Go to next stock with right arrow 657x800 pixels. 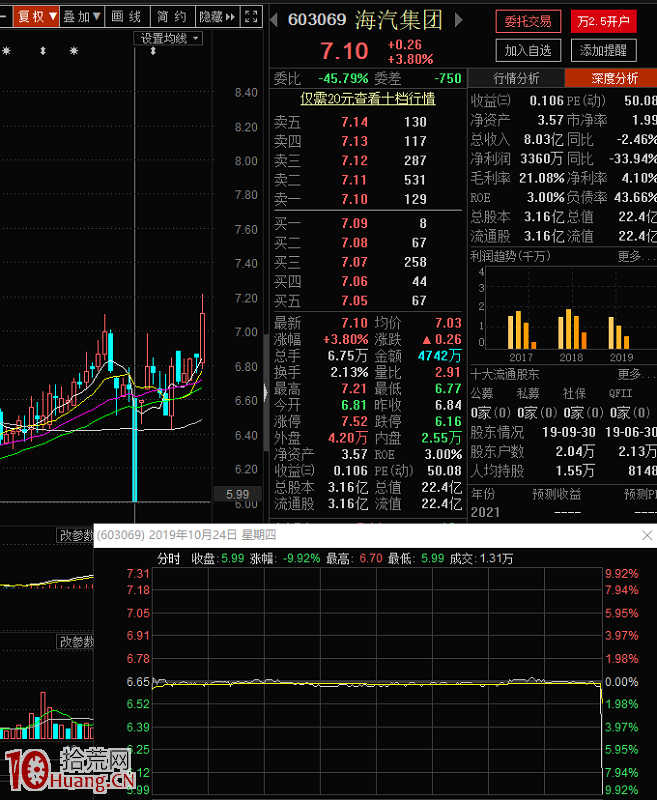point(459,20)
